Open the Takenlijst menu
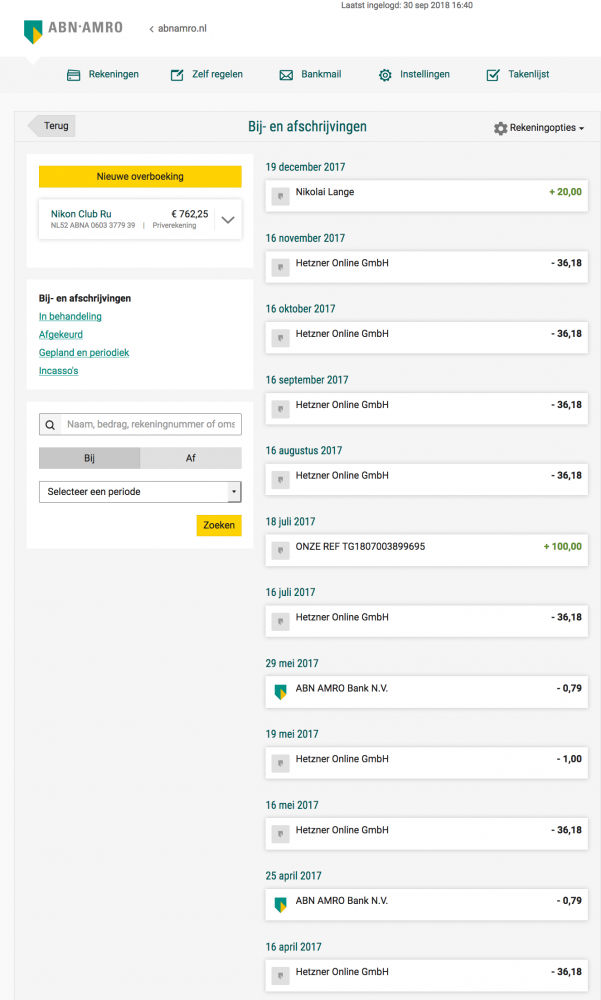 tap(518, 75)
